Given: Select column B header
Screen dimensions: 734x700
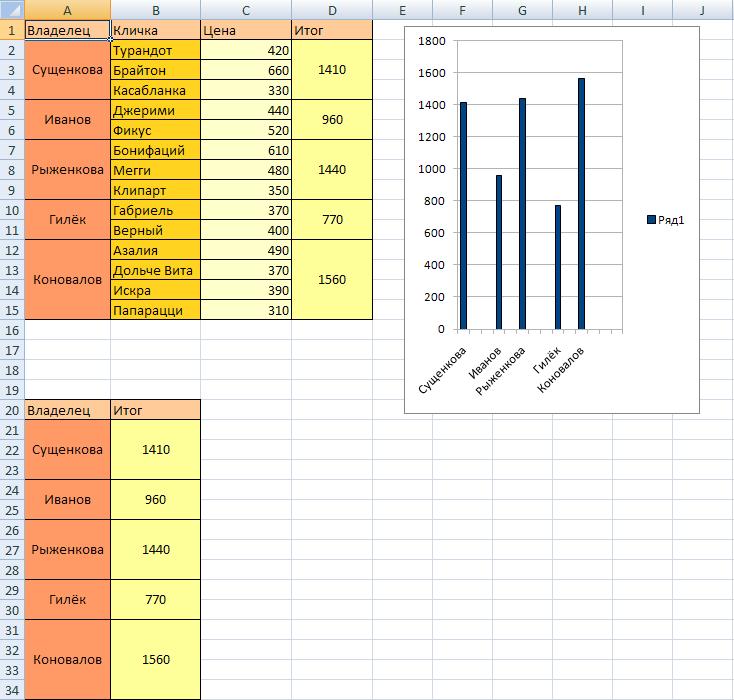Looking at the screenshot, I should pos(156,10).
